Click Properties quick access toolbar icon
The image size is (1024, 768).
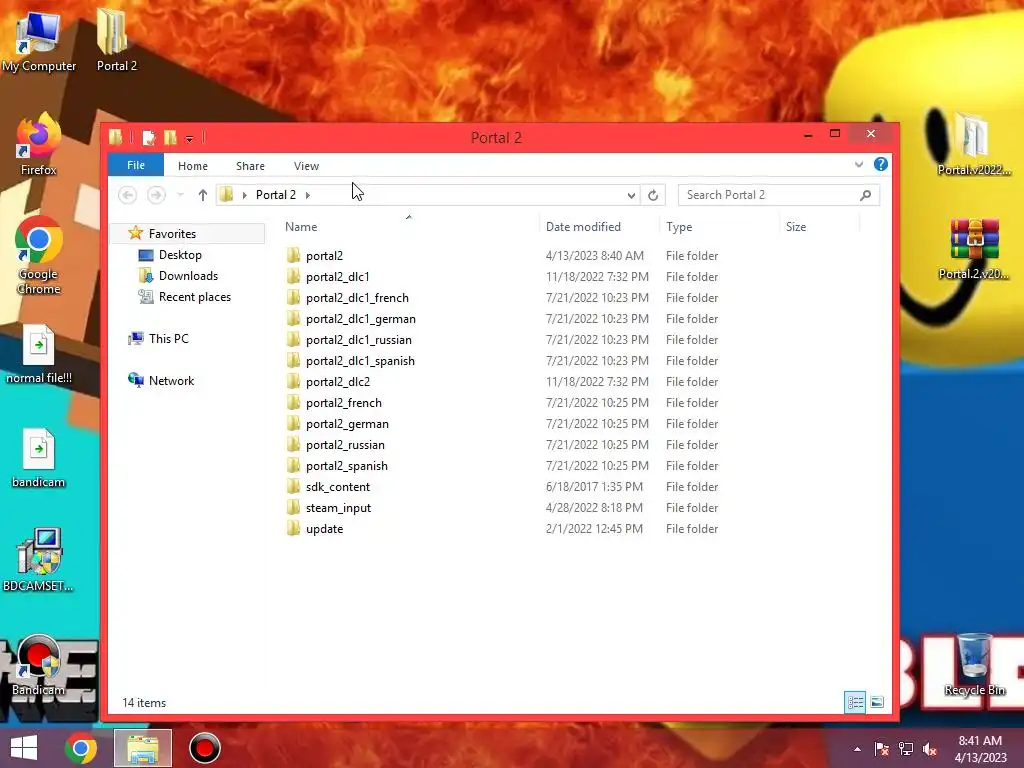[149, 138]
